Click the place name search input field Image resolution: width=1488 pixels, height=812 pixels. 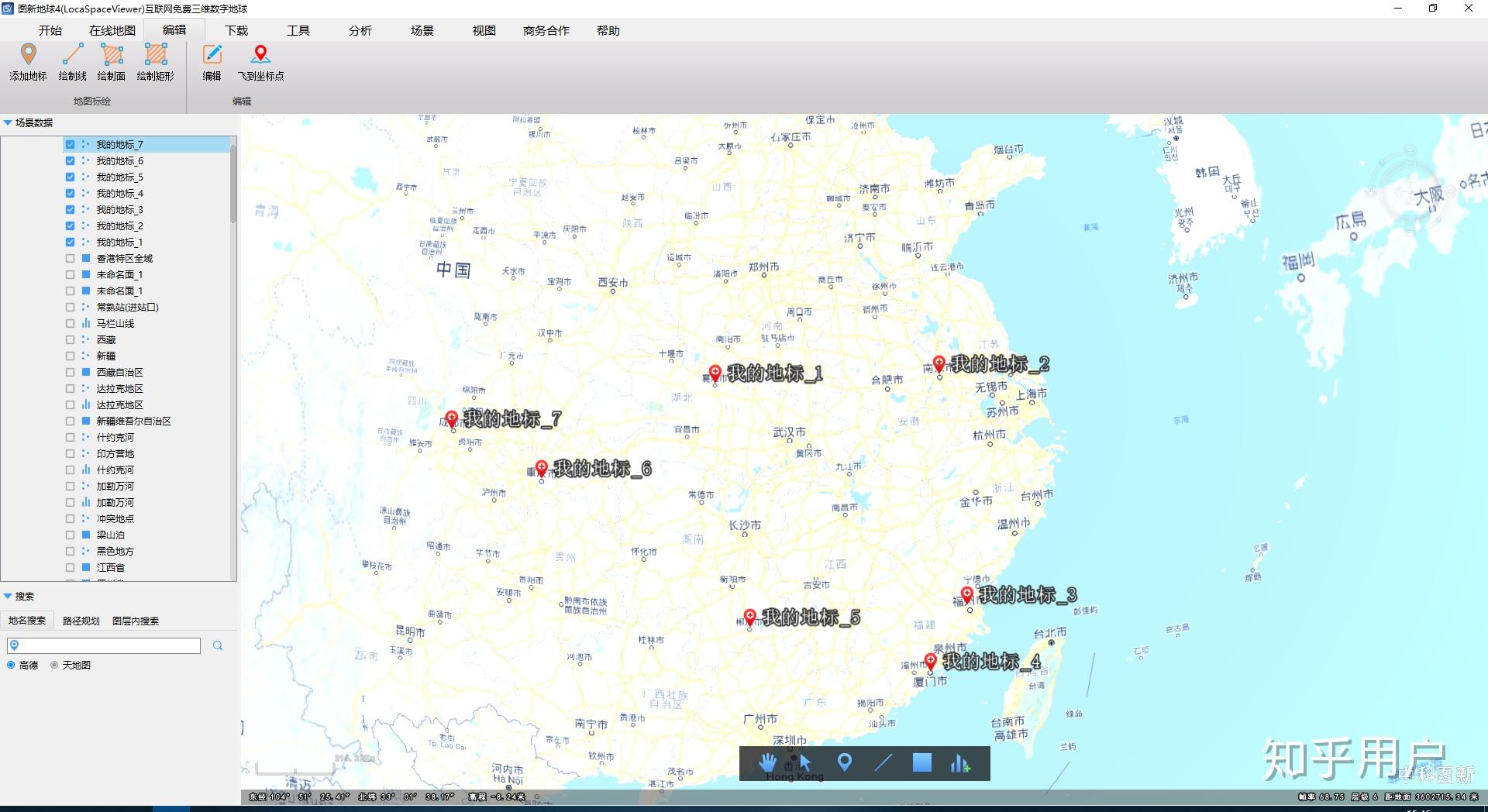[x=104, y=645]
